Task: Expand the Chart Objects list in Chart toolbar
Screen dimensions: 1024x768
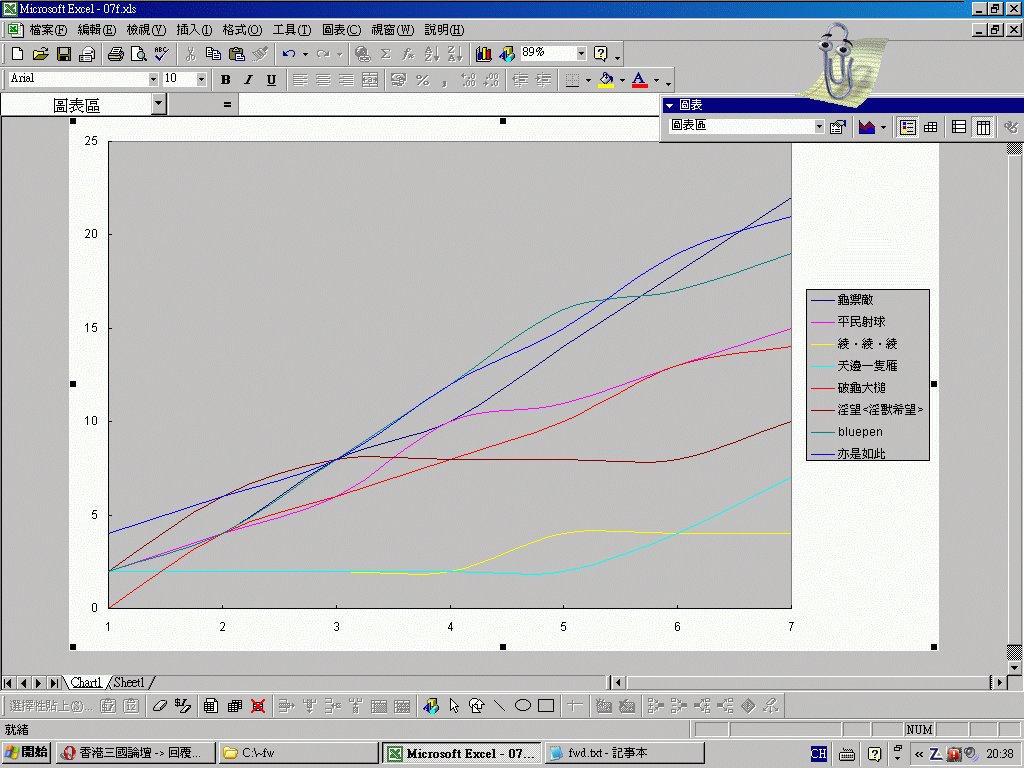Action: tap(819, 127)
